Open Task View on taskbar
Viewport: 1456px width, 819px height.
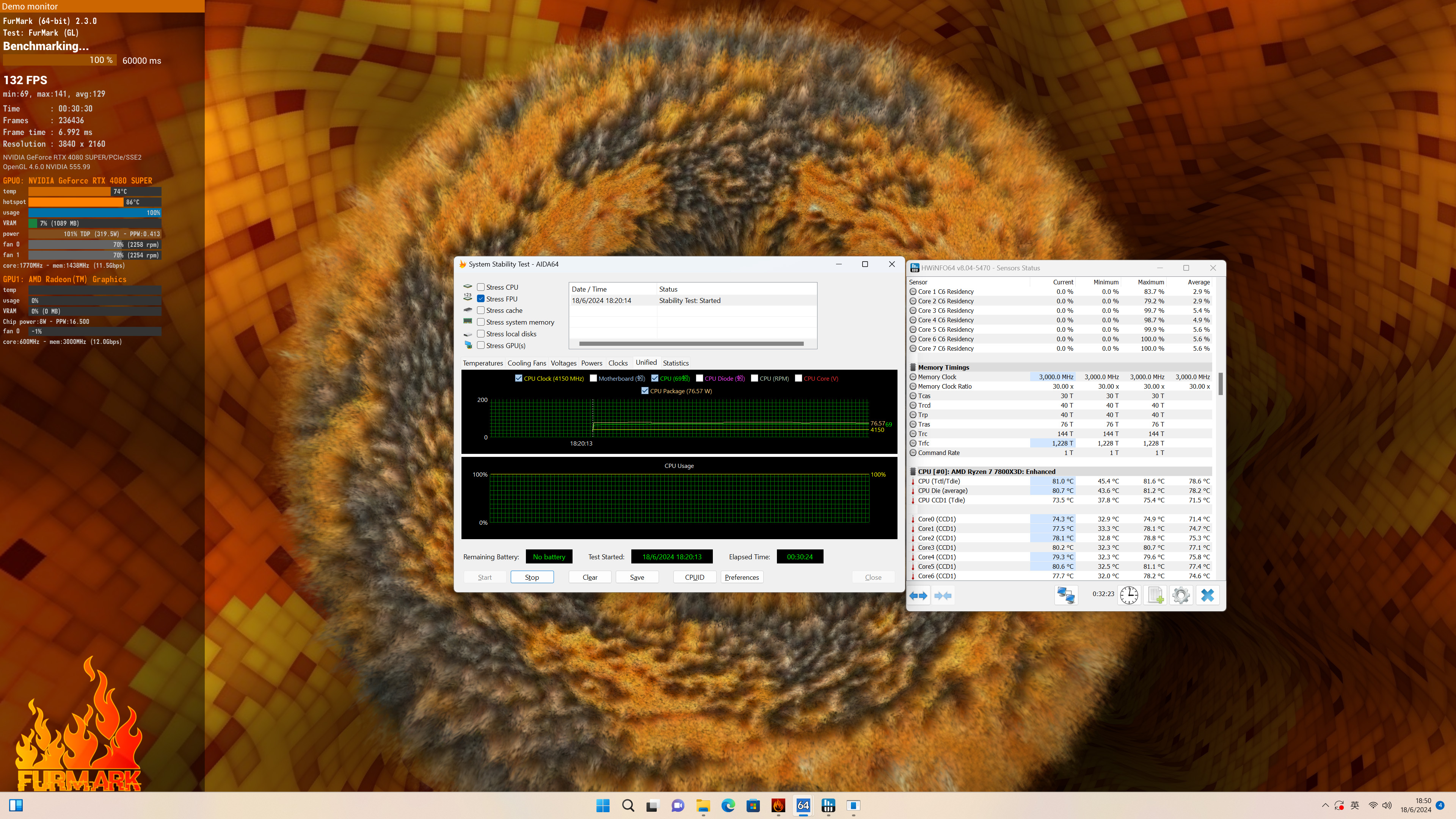653,805
